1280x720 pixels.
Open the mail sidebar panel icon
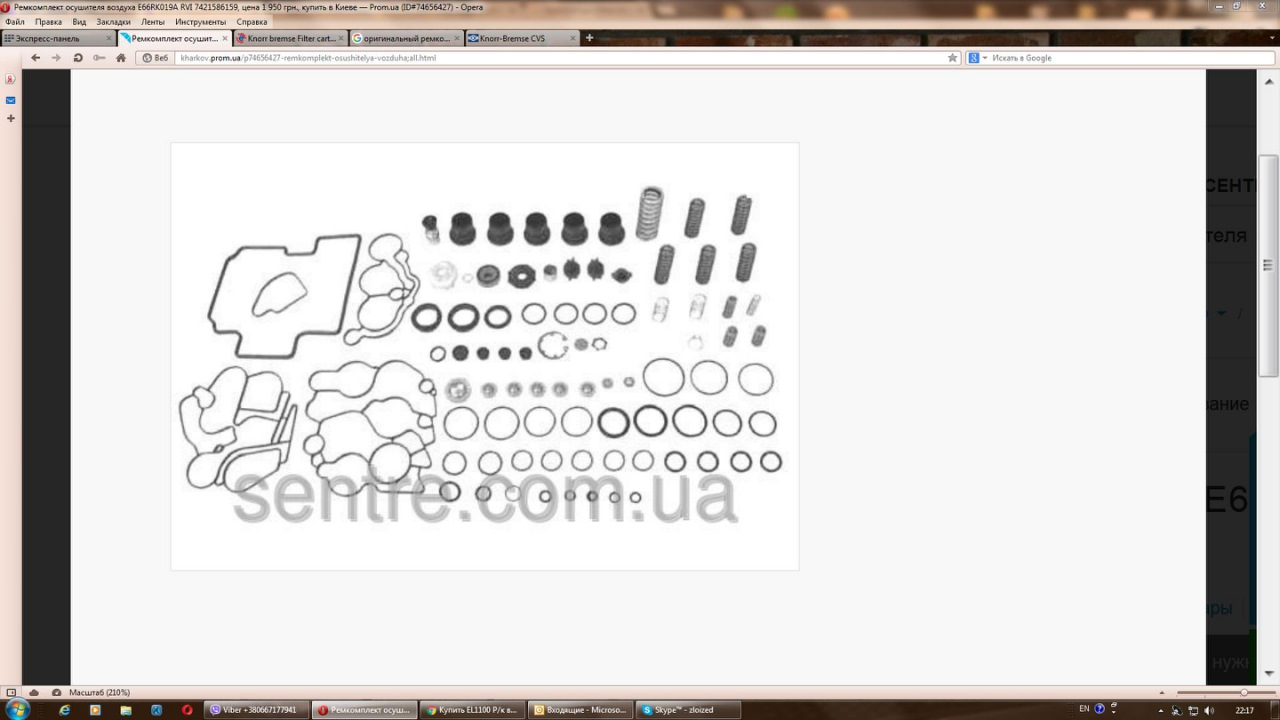click(x=10, y=100)
